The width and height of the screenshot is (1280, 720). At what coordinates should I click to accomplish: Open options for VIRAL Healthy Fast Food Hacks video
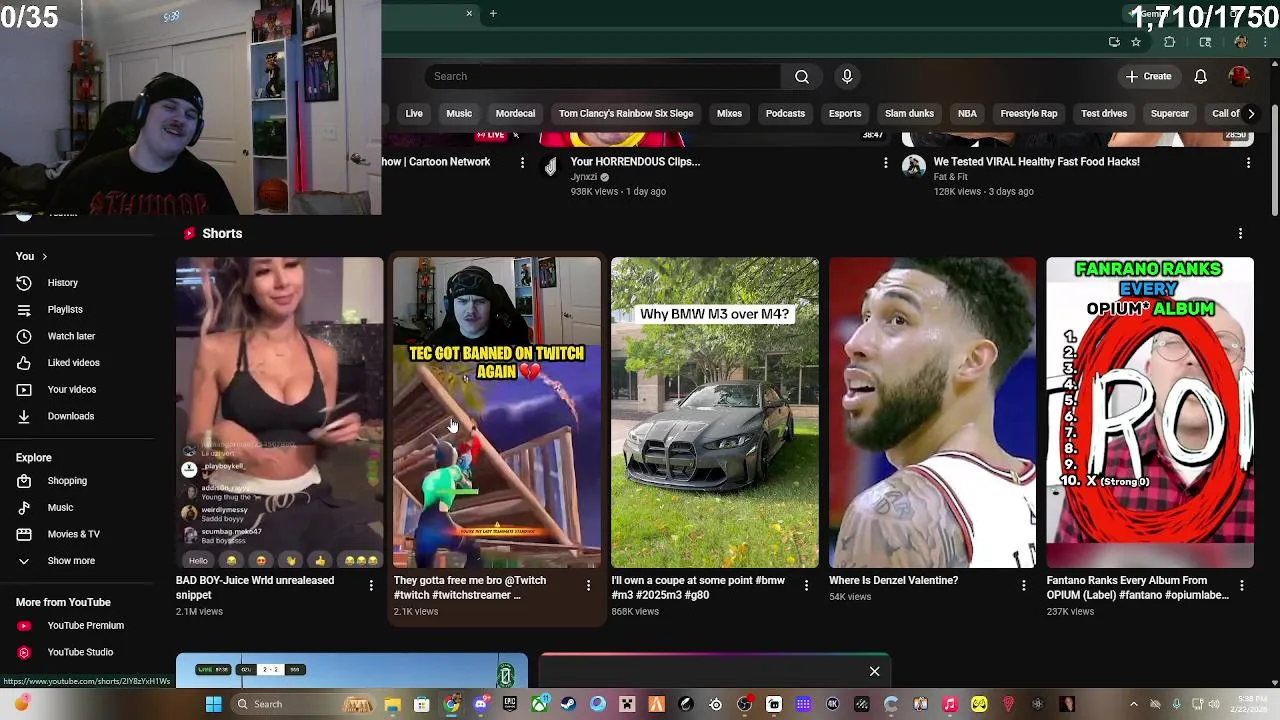click(x=1248, y=162)
